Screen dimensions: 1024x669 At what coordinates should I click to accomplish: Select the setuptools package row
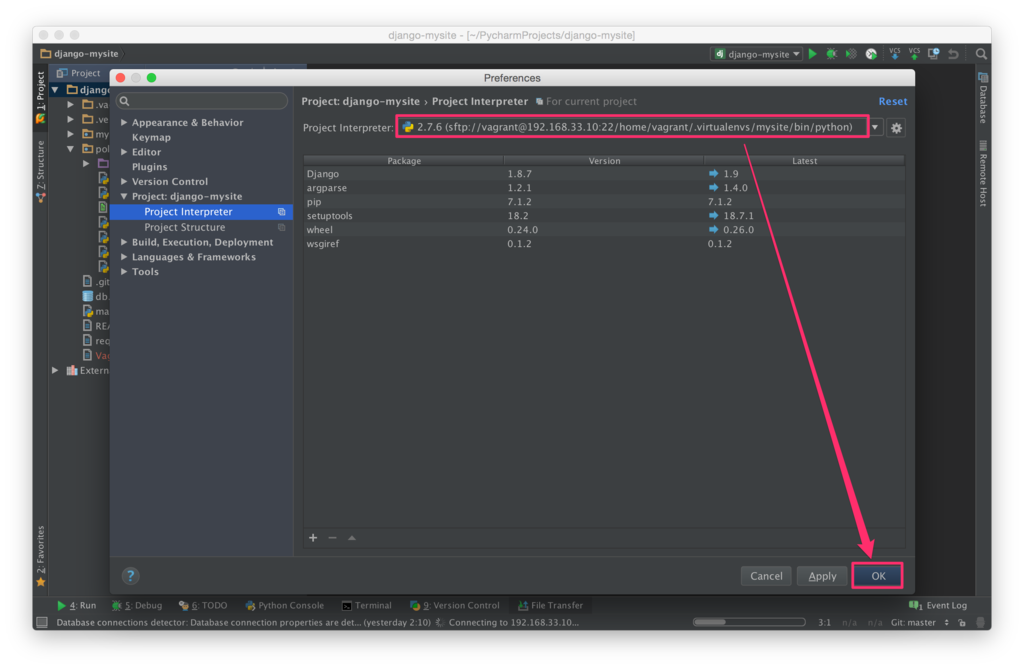[604, 216]
